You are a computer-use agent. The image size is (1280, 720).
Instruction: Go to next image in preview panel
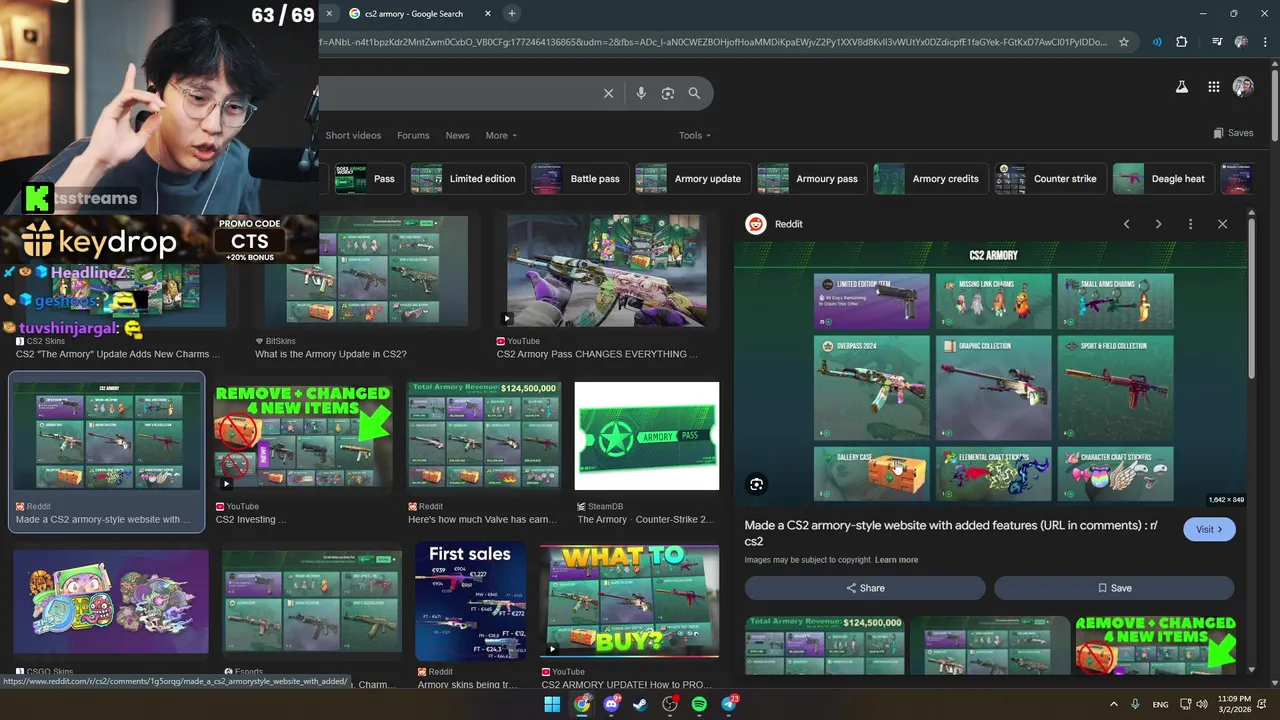coord(1158,224)
